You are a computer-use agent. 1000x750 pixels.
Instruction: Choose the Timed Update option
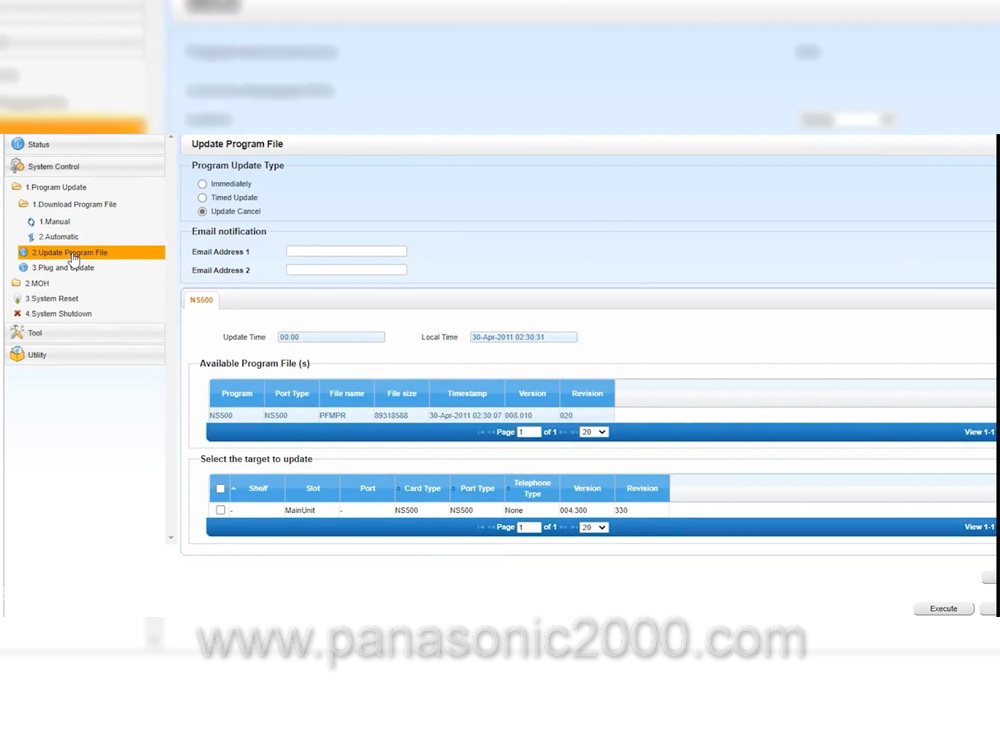click(x=203, y=198)
